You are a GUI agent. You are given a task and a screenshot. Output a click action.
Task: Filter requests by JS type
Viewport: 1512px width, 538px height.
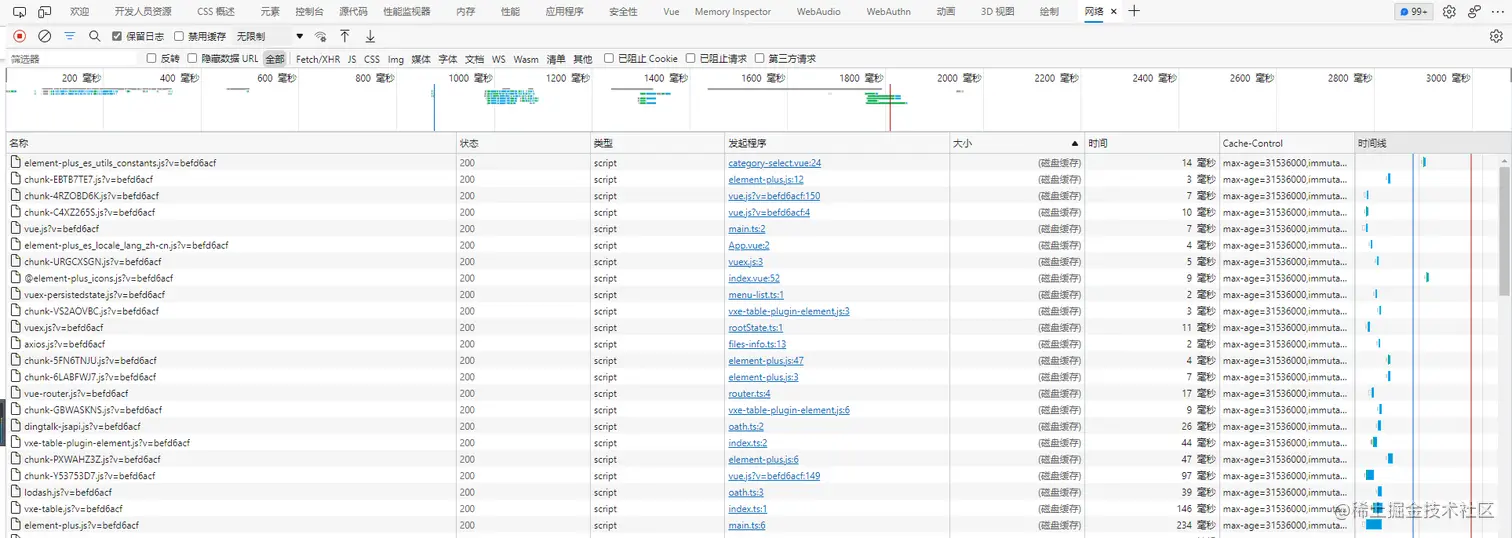click(352, 59)
